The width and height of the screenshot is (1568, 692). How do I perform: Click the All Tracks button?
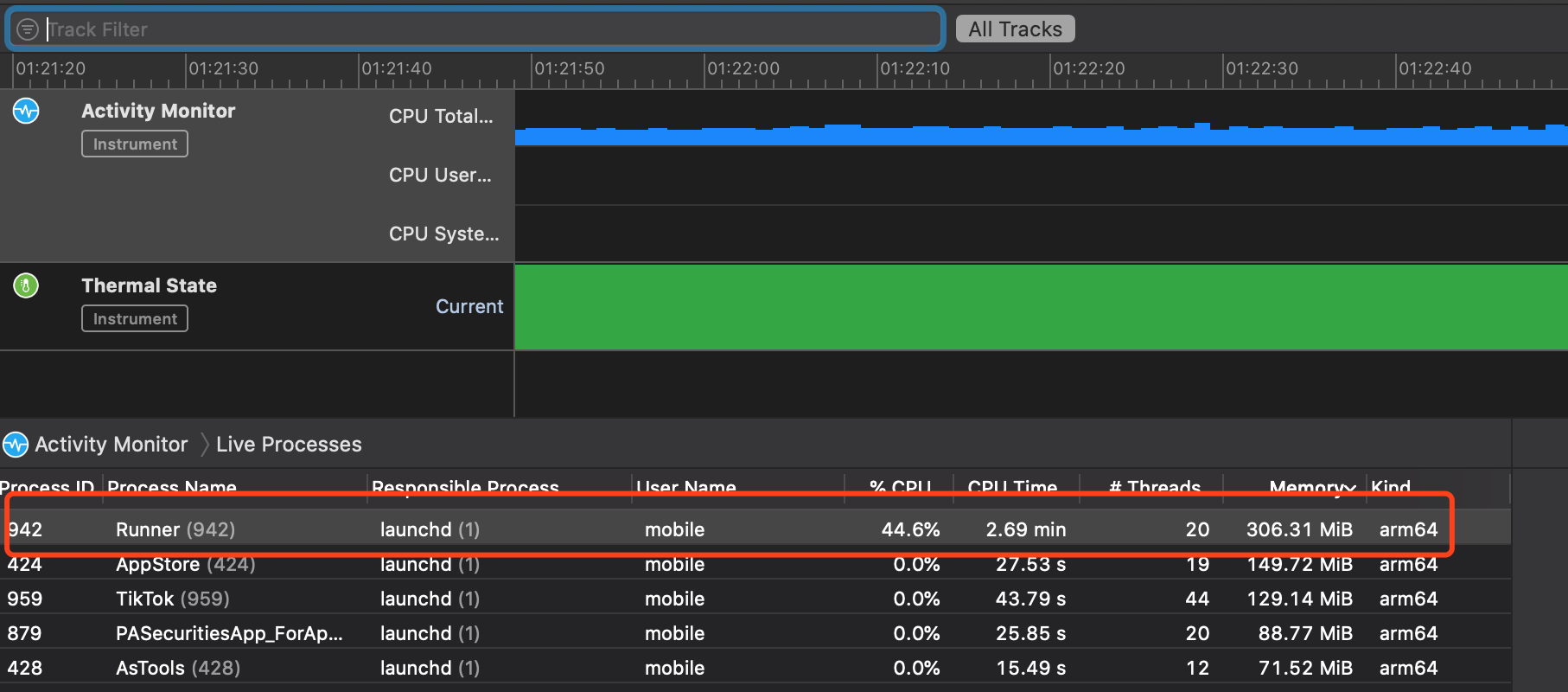[x=1015, y=29]
